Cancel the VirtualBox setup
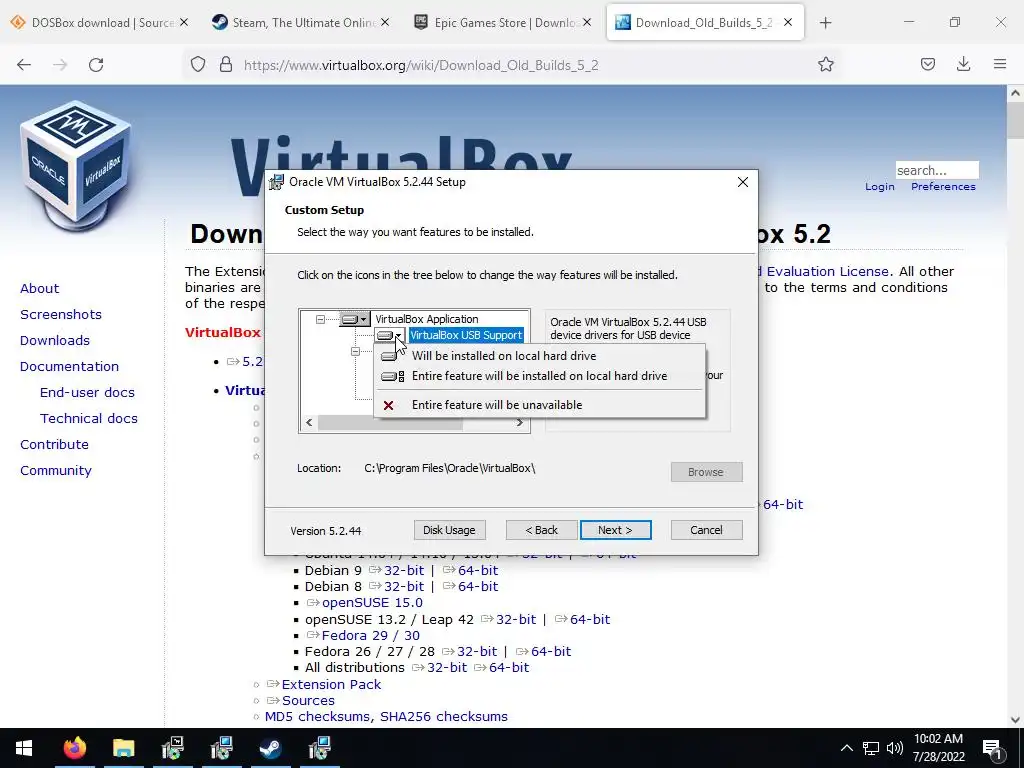Viewport: 1024px width, 768px height. (707, 530)
